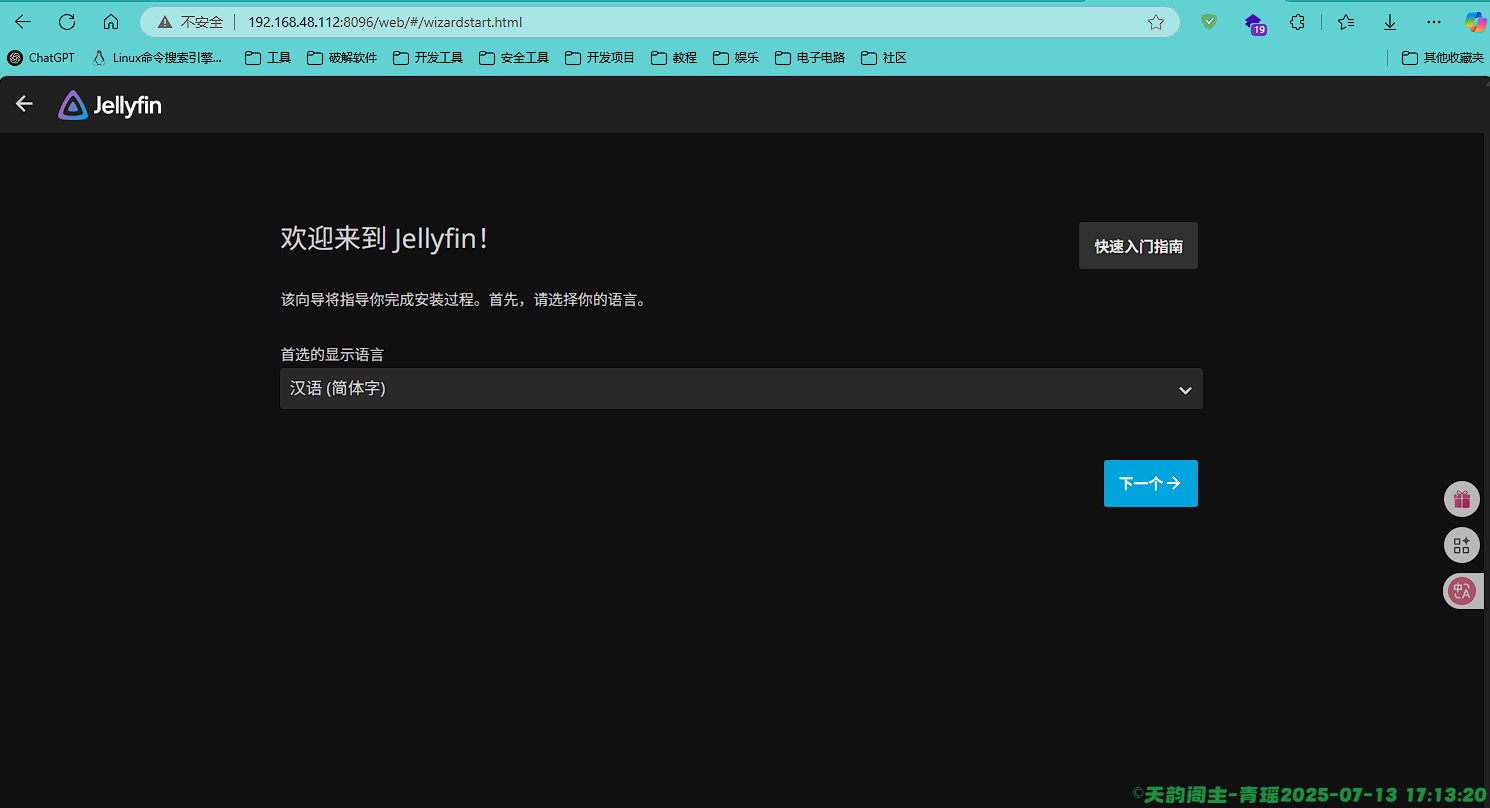Viewport: 1490px width, 808px height.
Task: Click the Jellyfin back arrow icon
Action: 24,104
